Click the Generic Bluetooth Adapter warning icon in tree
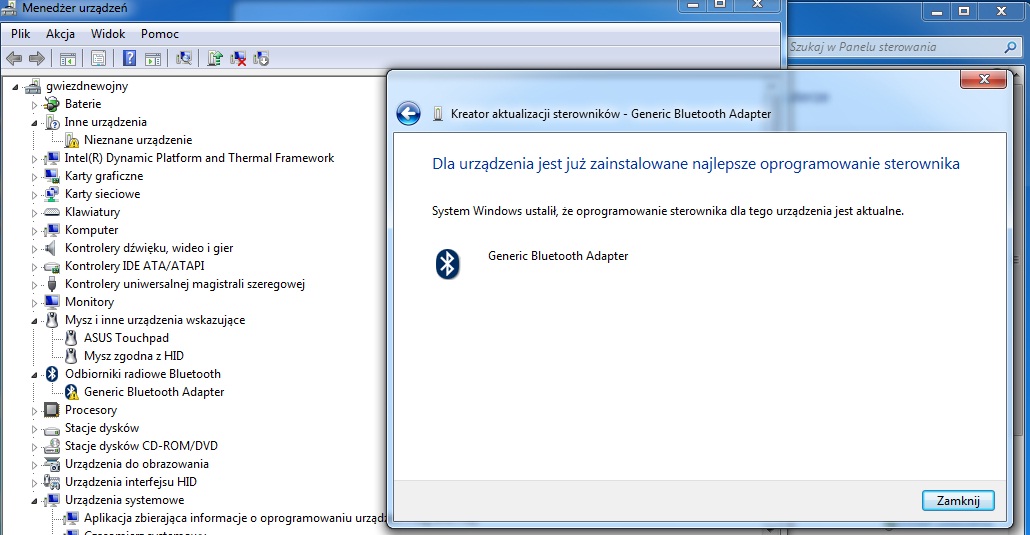This screenshot has width=1030, height=535. tap(72, 392)
